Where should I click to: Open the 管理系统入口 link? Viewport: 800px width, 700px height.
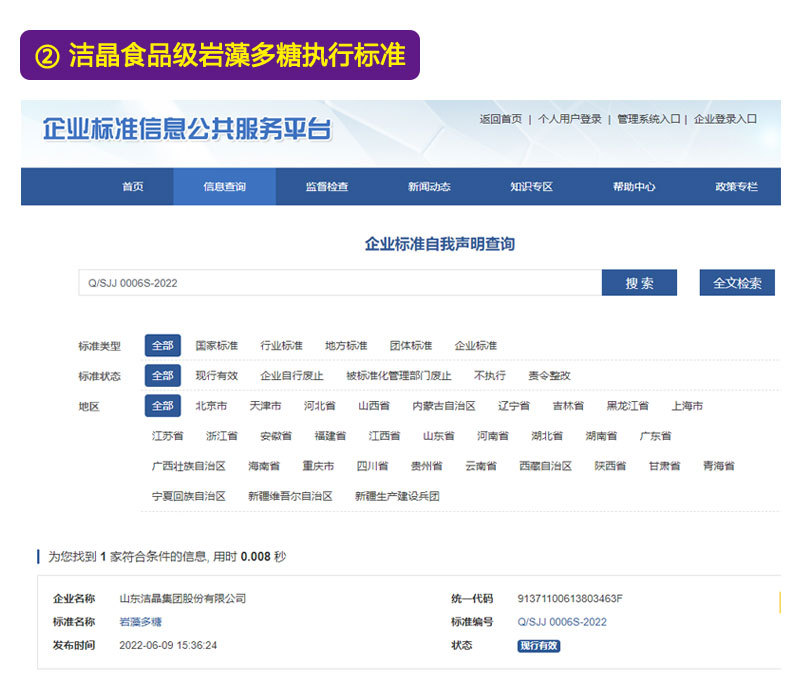coord(649,119)
